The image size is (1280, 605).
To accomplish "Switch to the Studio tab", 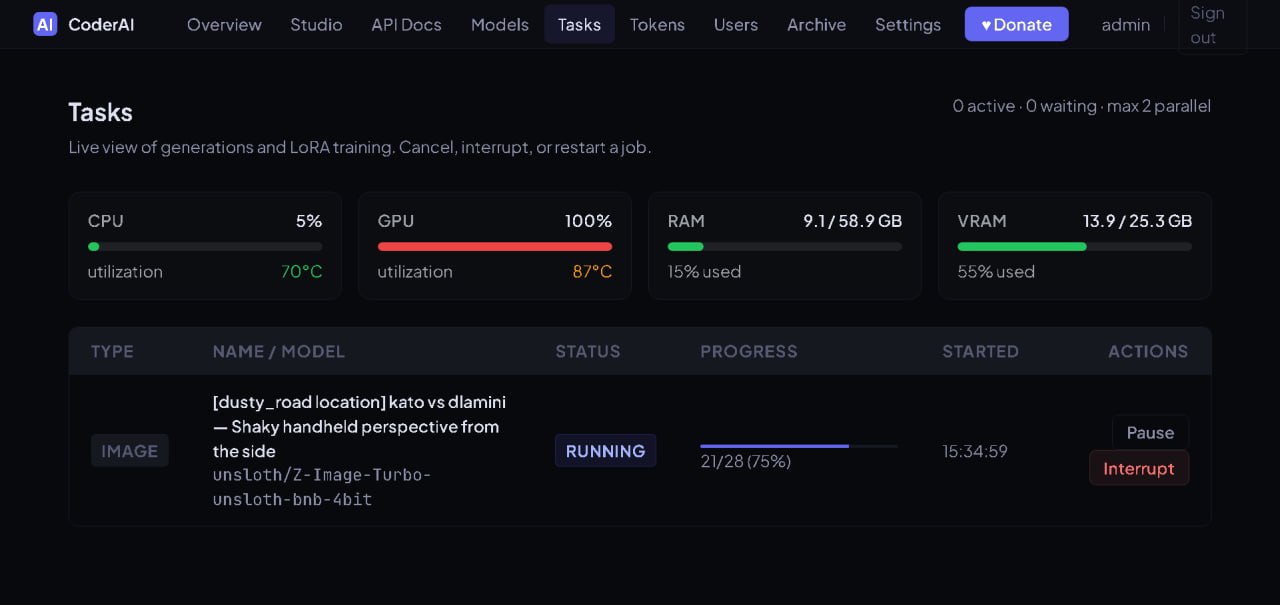I will [316, 24].
